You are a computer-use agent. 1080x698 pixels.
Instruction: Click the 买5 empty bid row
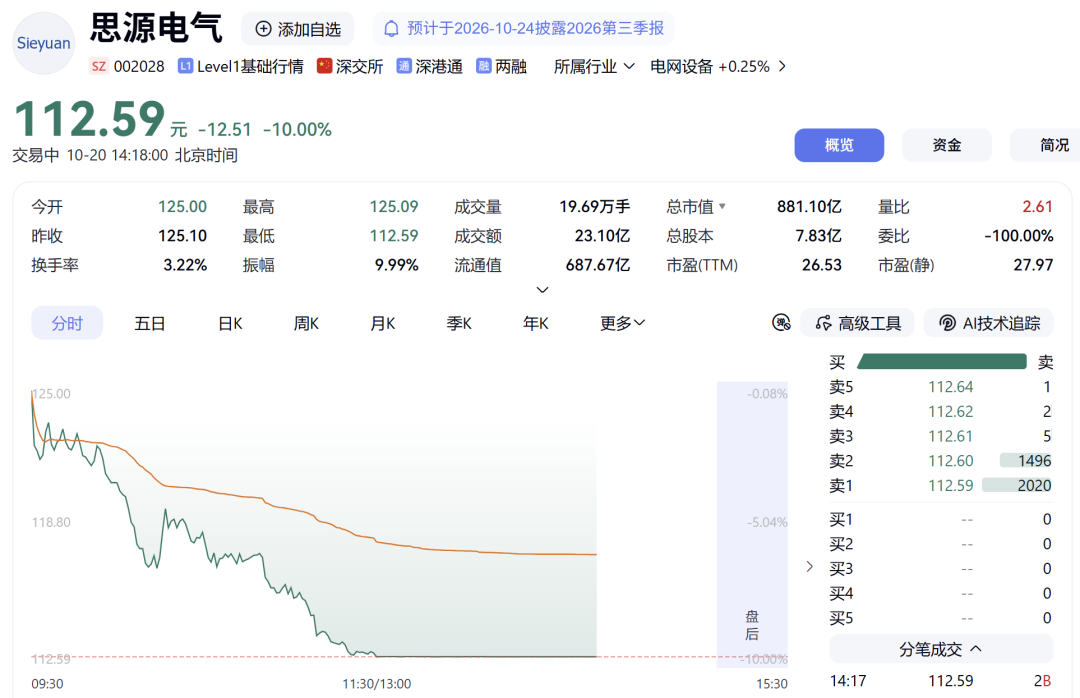(941, 617)
